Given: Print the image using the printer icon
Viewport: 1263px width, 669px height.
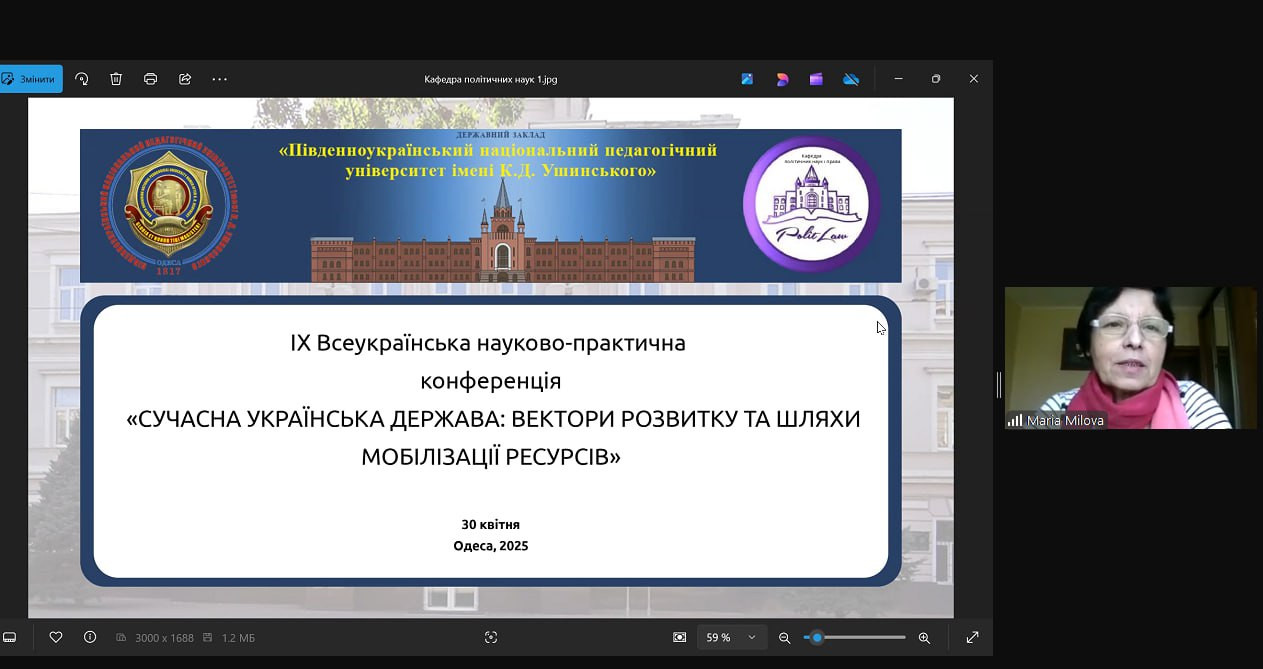Looking at the screenshot, I should click(150, 79).
